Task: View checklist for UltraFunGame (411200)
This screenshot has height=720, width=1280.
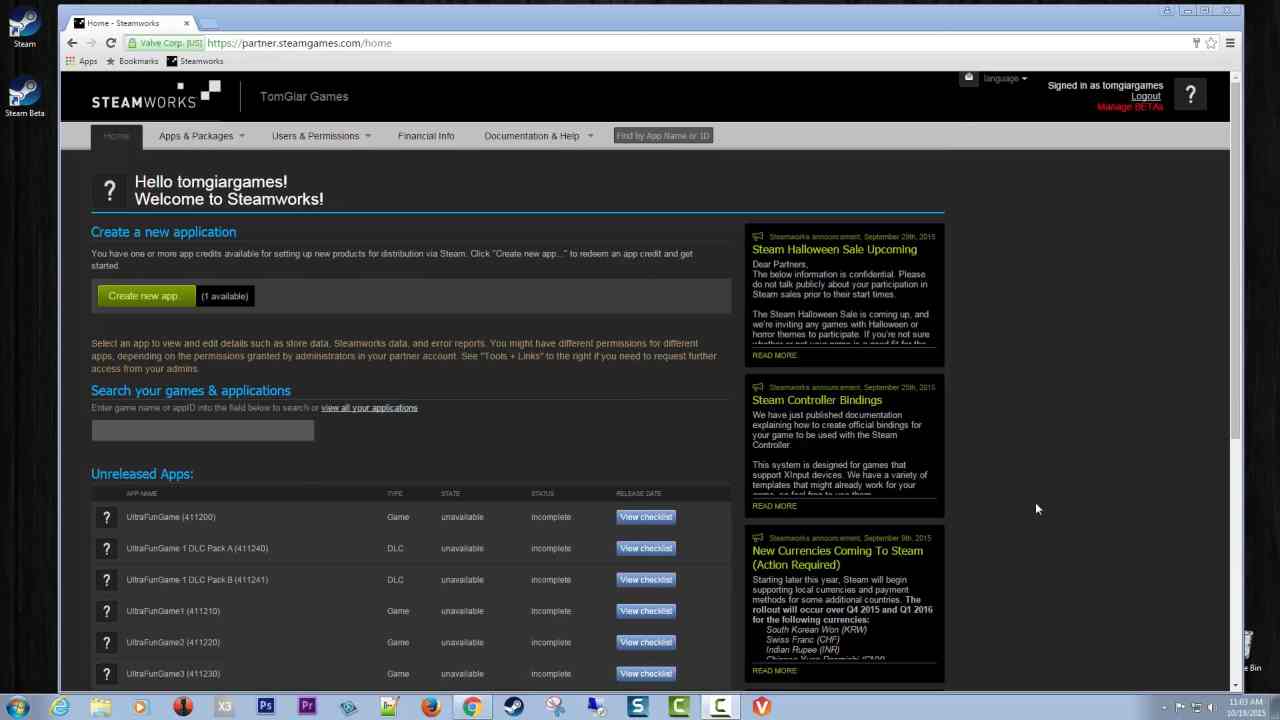Action: coord(646,517)
